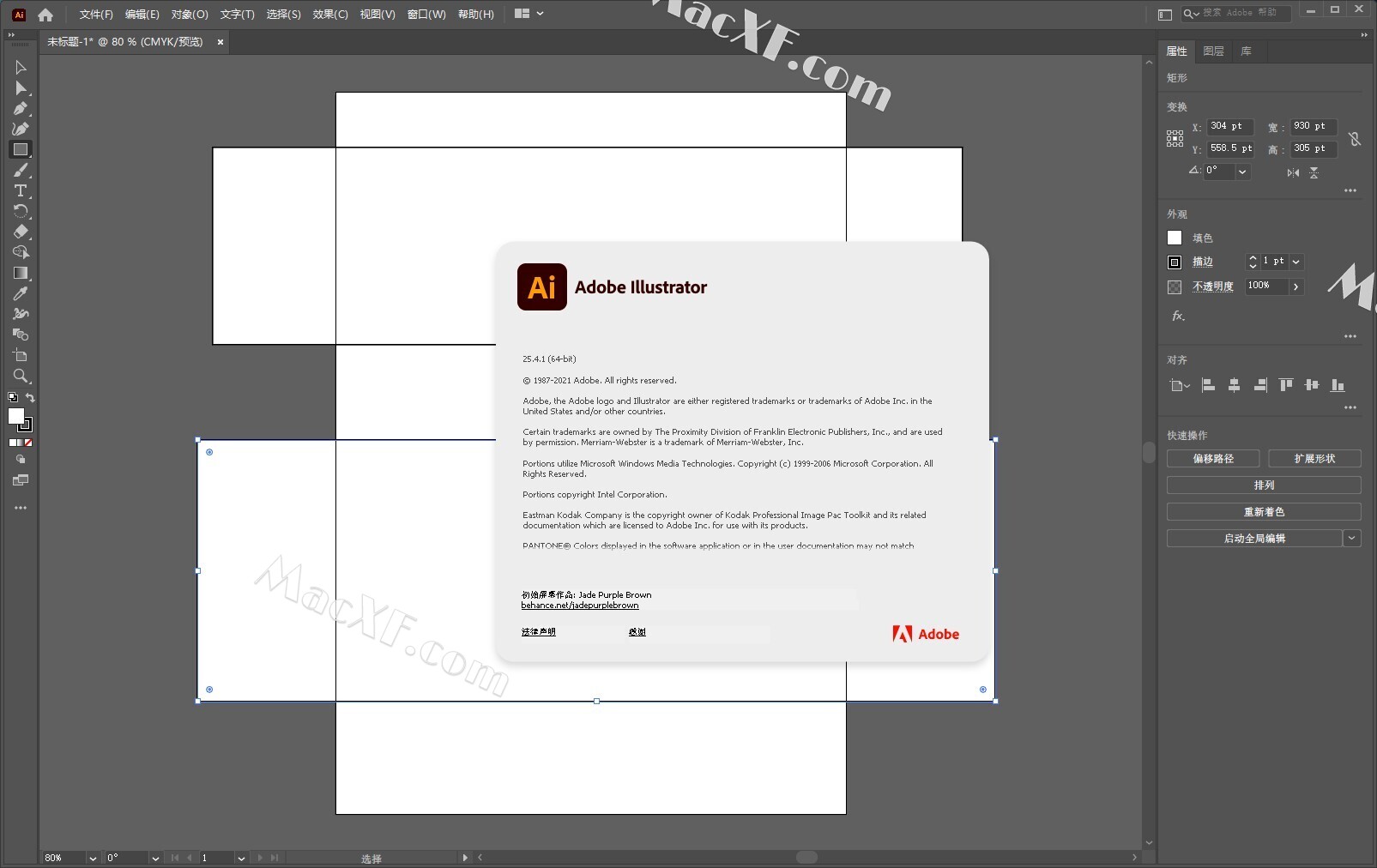Switch to the 库 tab

pos(1246,51)
